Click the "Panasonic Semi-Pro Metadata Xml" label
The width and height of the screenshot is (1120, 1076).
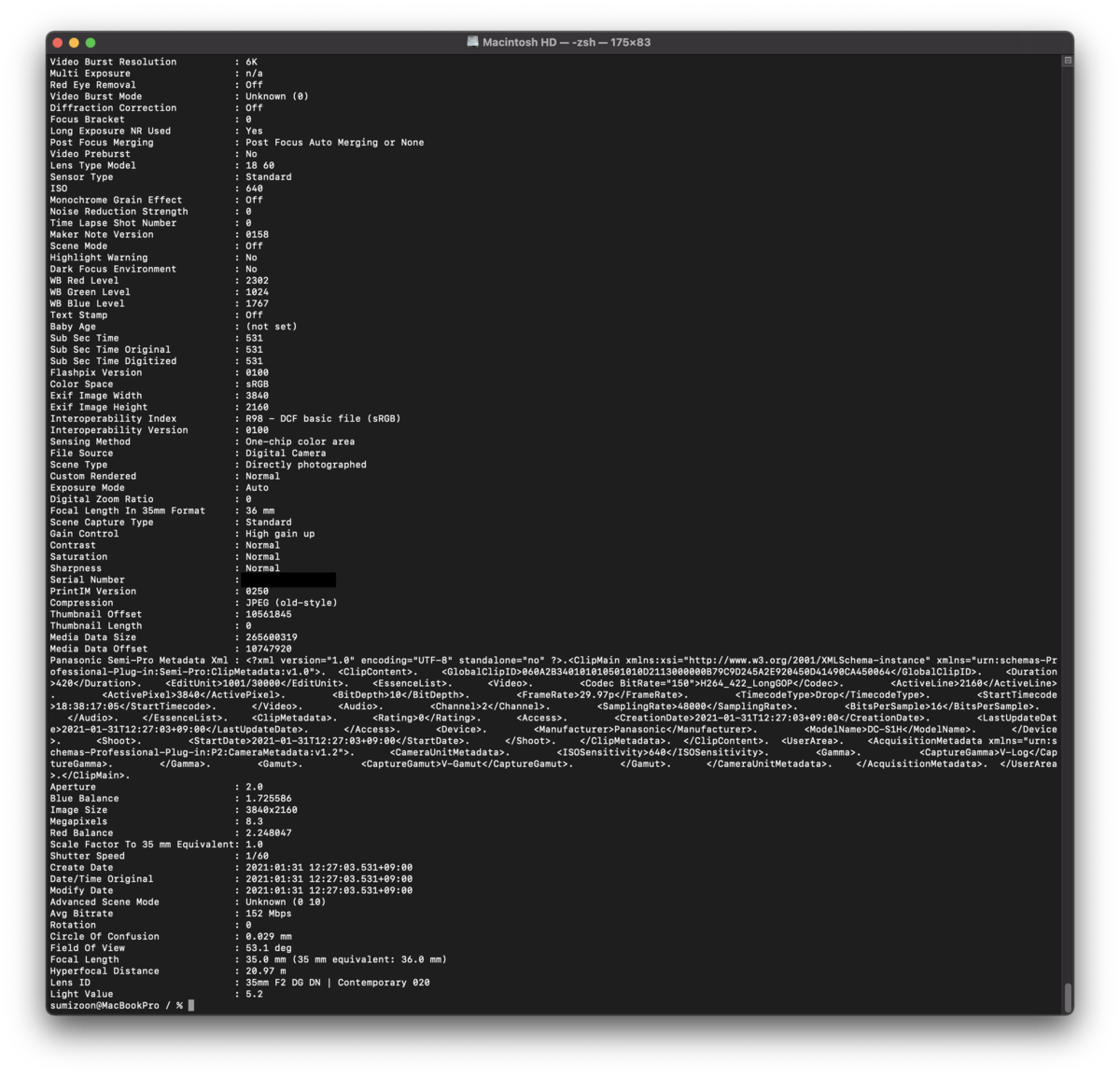coord(139,661)
